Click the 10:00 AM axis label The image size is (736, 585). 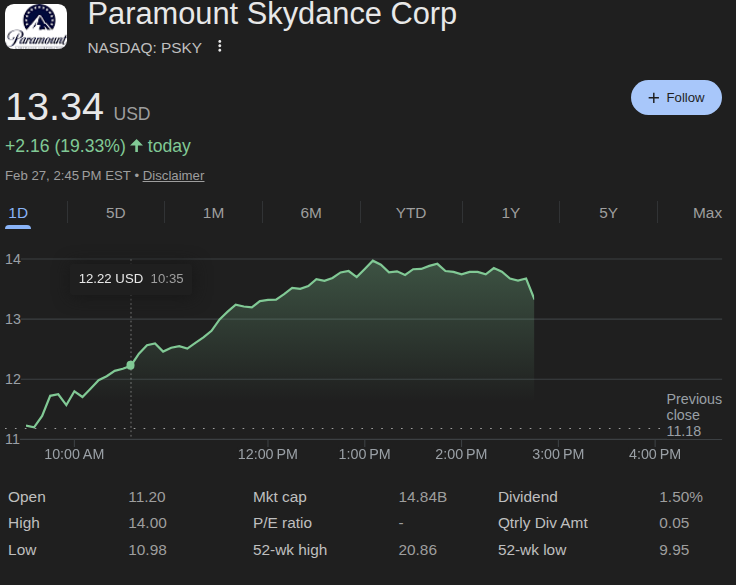pos(74,454)
